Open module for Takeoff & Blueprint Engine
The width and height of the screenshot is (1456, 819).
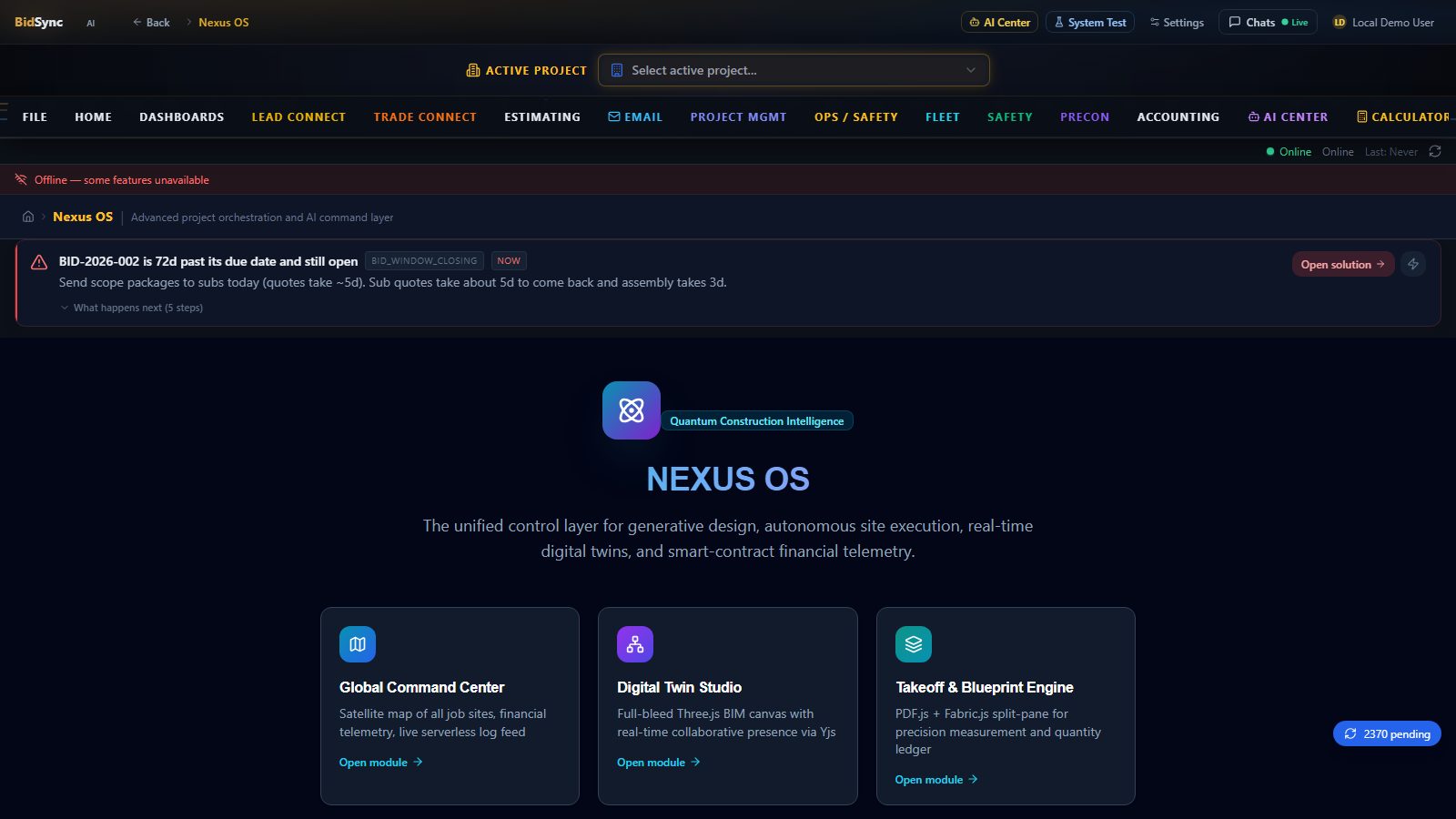coord(936,780)
